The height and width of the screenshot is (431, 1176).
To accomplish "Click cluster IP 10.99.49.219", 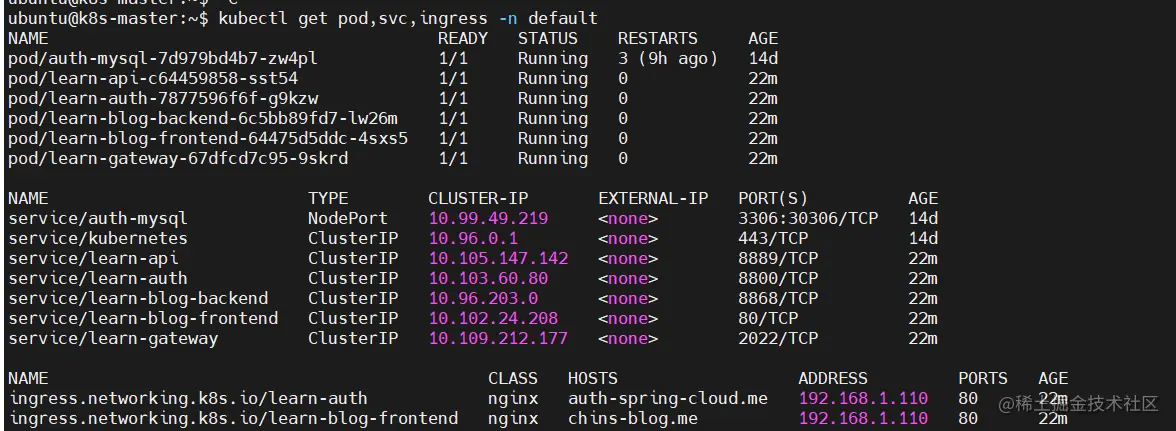I will (x=487, y=218).
